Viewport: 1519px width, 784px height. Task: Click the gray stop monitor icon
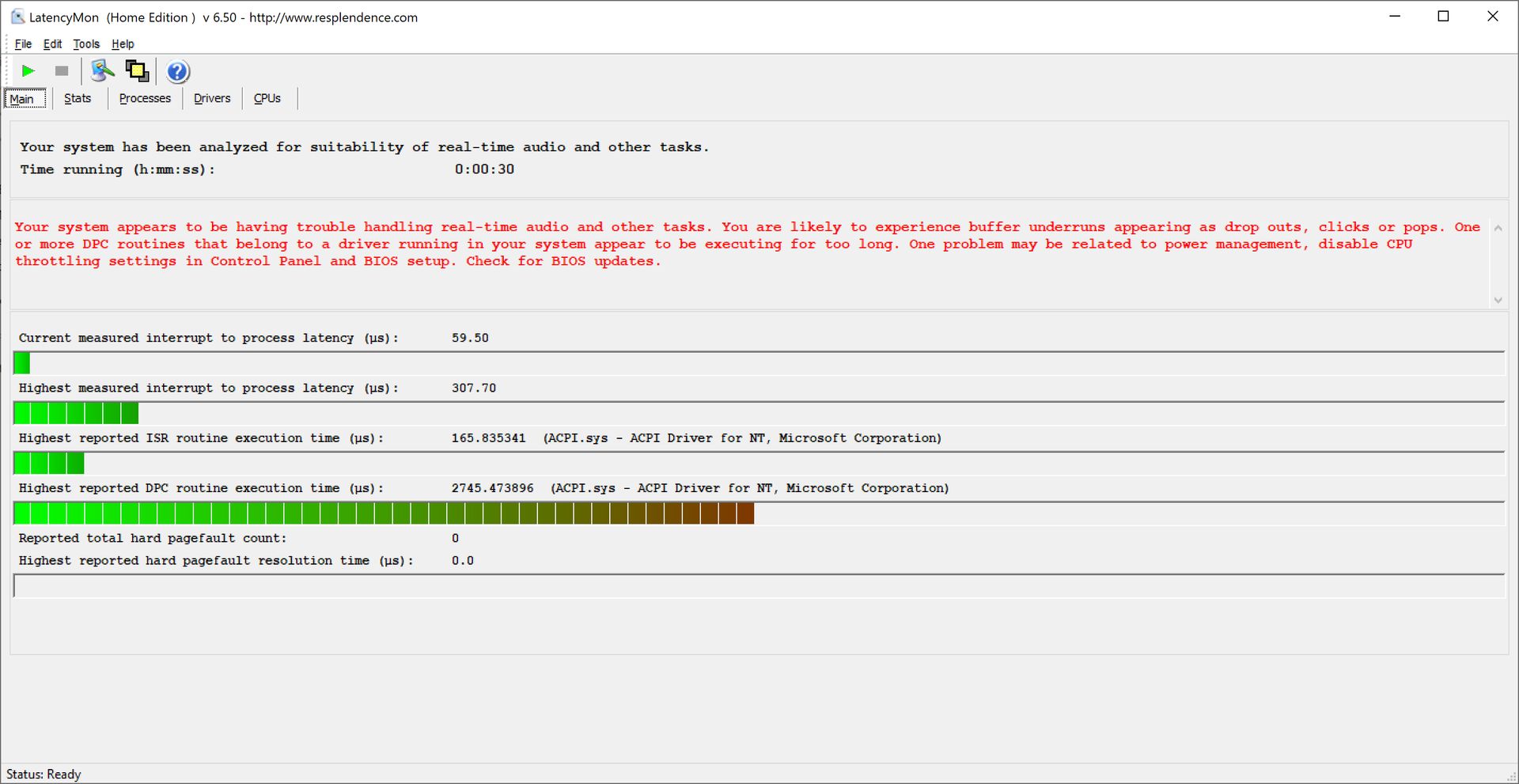click(x=62, y=71)
